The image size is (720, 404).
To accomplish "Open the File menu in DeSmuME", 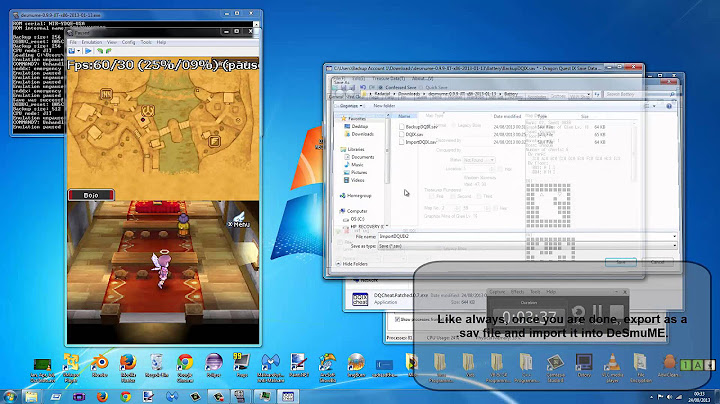I will (x=73, y=42).
